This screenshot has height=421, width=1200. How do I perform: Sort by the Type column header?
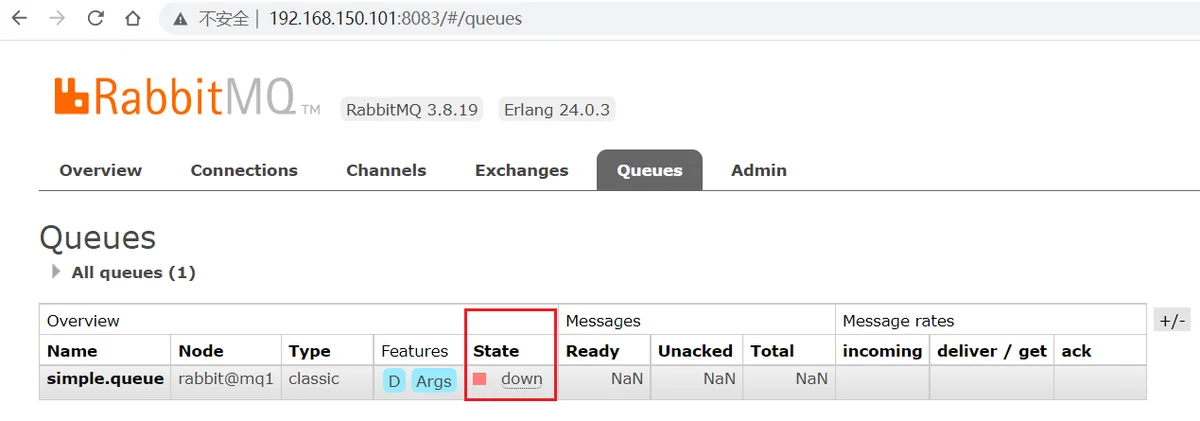coord(309,351)
